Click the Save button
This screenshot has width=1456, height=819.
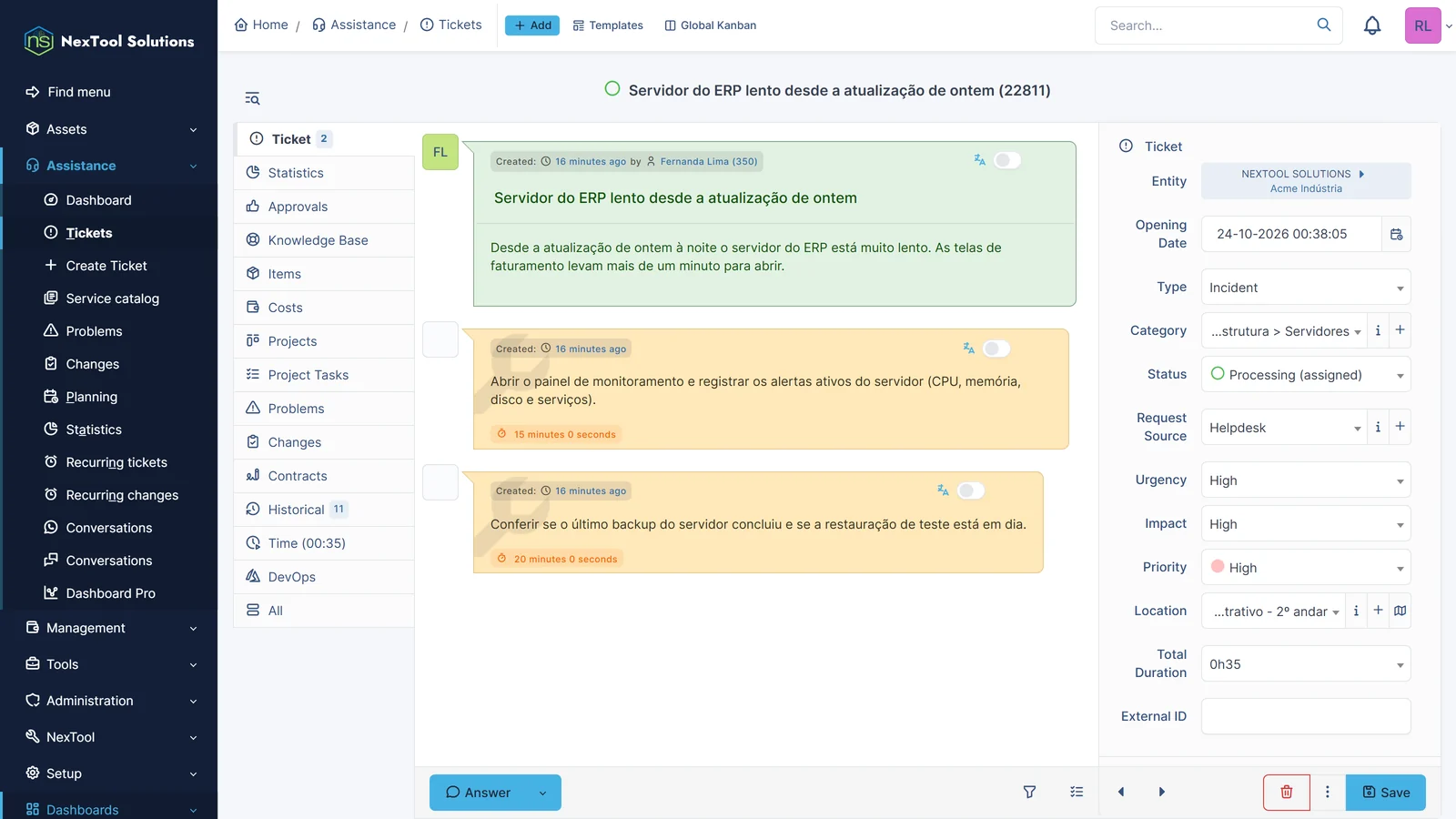click(1386, 793)
